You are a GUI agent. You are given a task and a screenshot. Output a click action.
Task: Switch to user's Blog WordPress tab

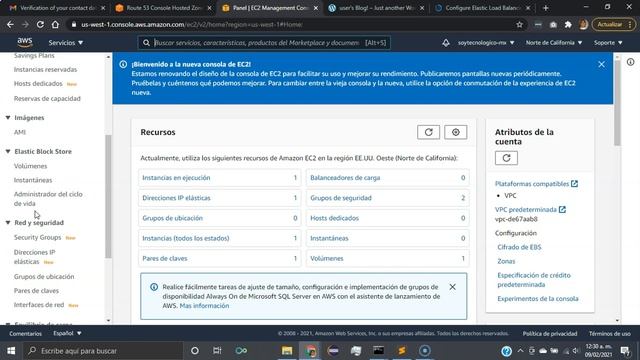click(376, 8)
